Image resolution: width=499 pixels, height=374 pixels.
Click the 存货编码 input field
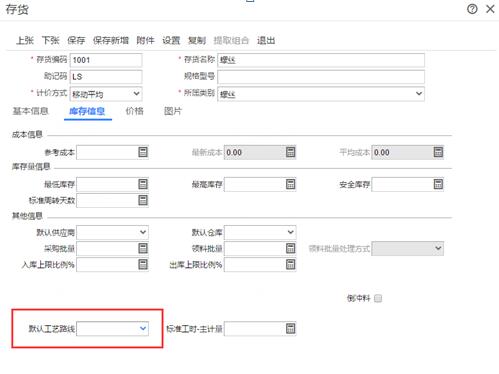pyautogui.click(x=106, y=60)
